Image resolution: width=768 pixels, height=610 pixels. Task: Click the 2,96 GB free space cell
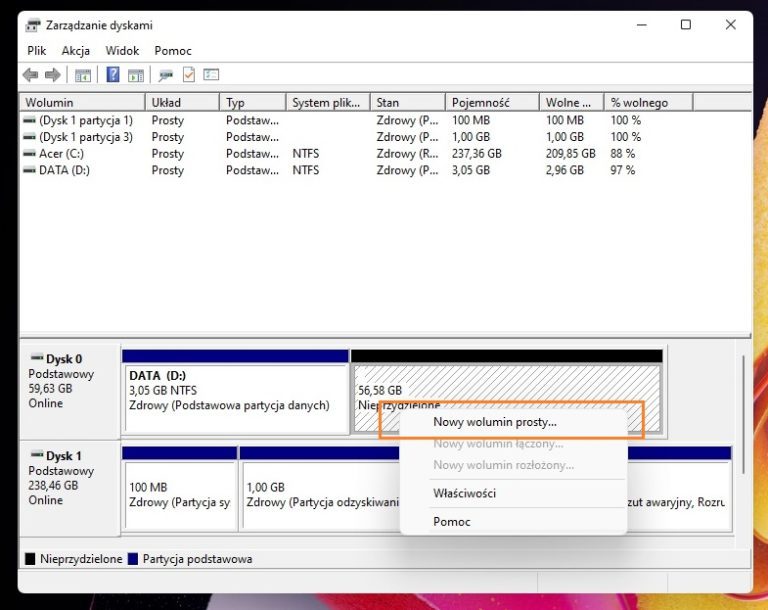565,170
